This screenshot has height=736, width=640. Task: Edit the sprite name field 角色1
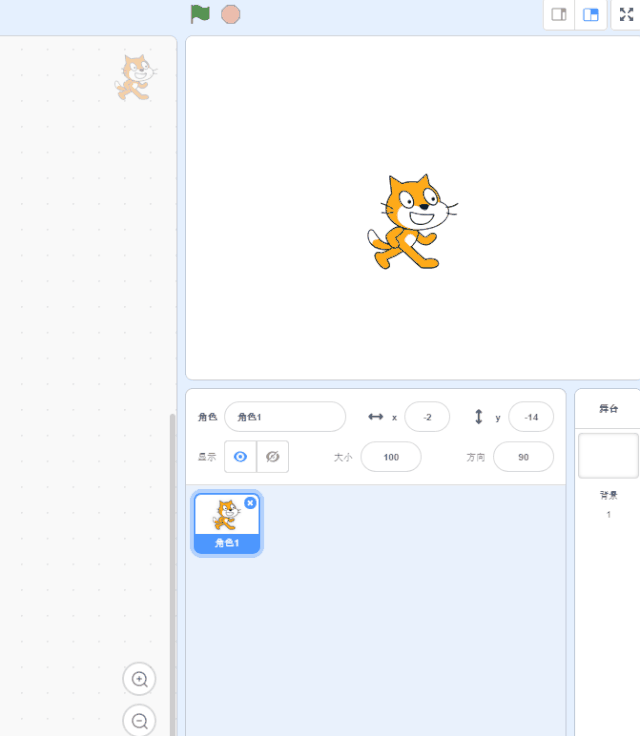coord(285,417)
